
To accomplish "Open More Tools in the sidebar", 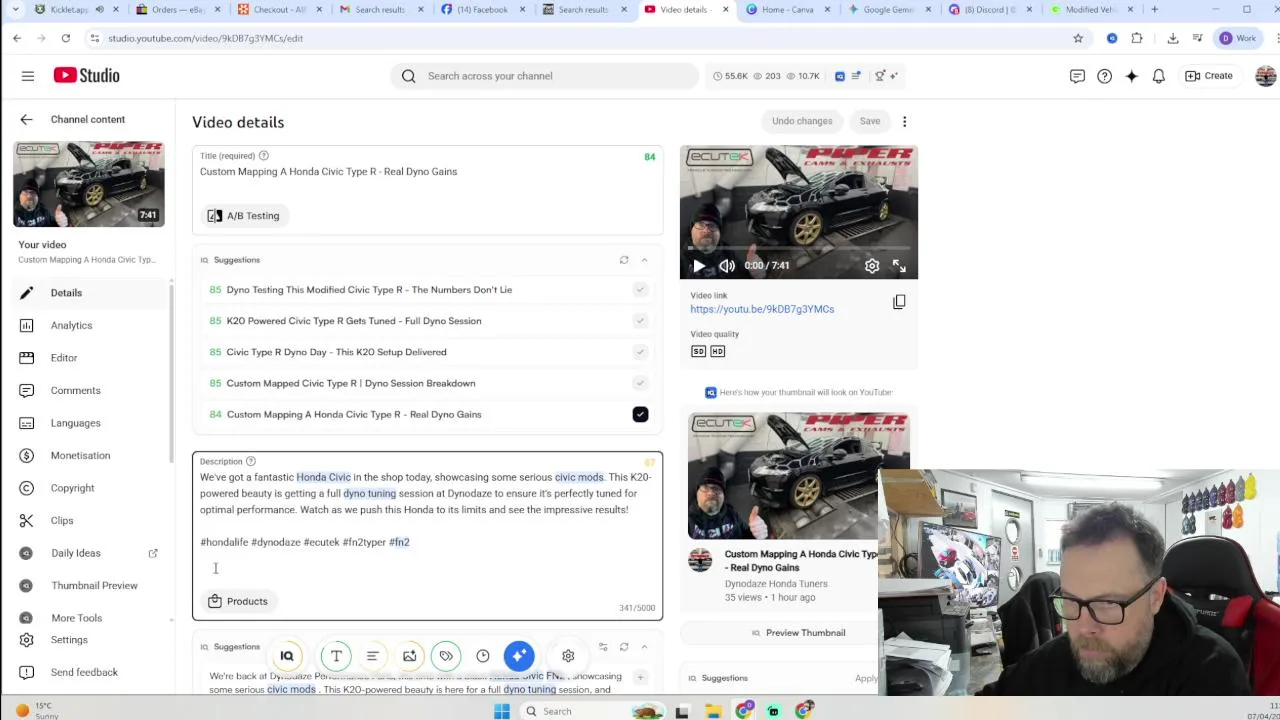I will tap(87, 618).
